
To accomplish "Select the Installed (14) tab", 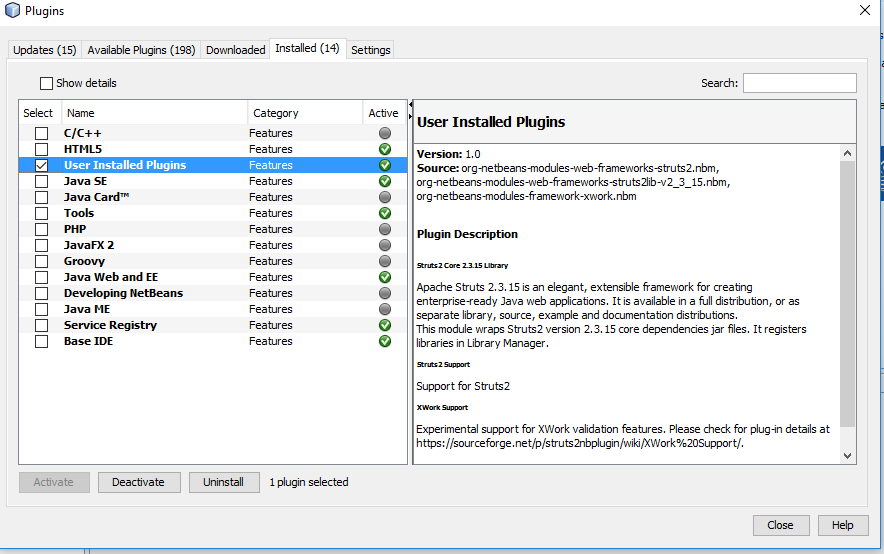I will coord(307,48).
